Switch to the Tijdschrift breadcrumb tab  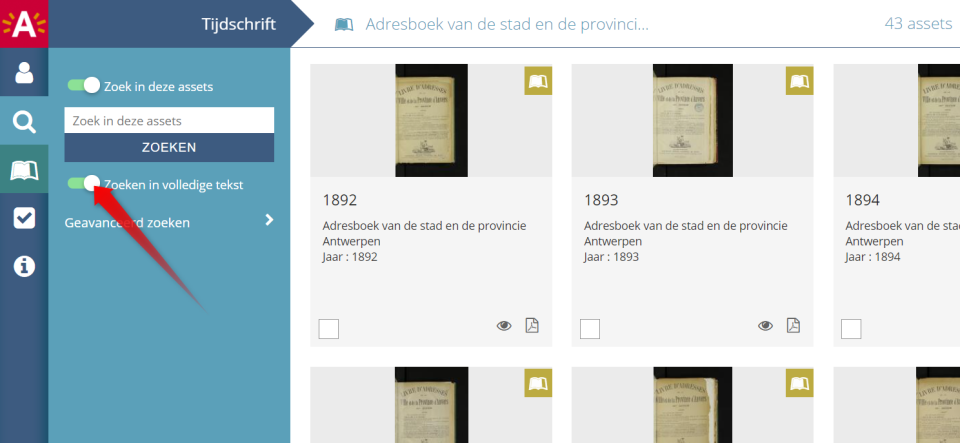click(237, 24)
